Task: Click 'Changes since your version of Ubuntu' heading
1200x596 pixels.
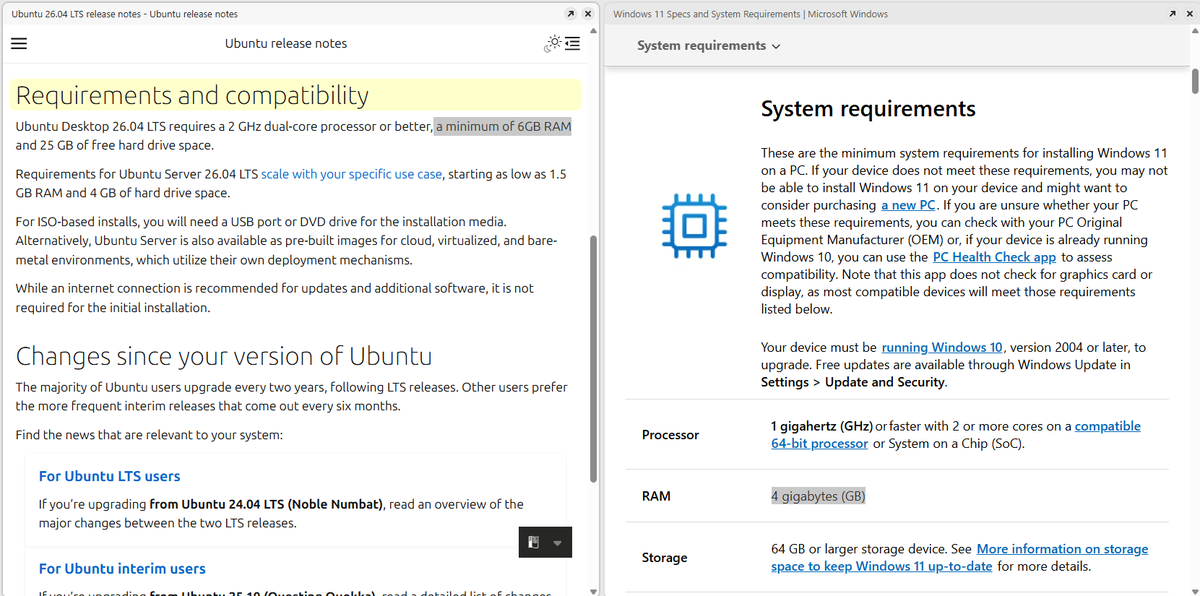Action: 224,356
